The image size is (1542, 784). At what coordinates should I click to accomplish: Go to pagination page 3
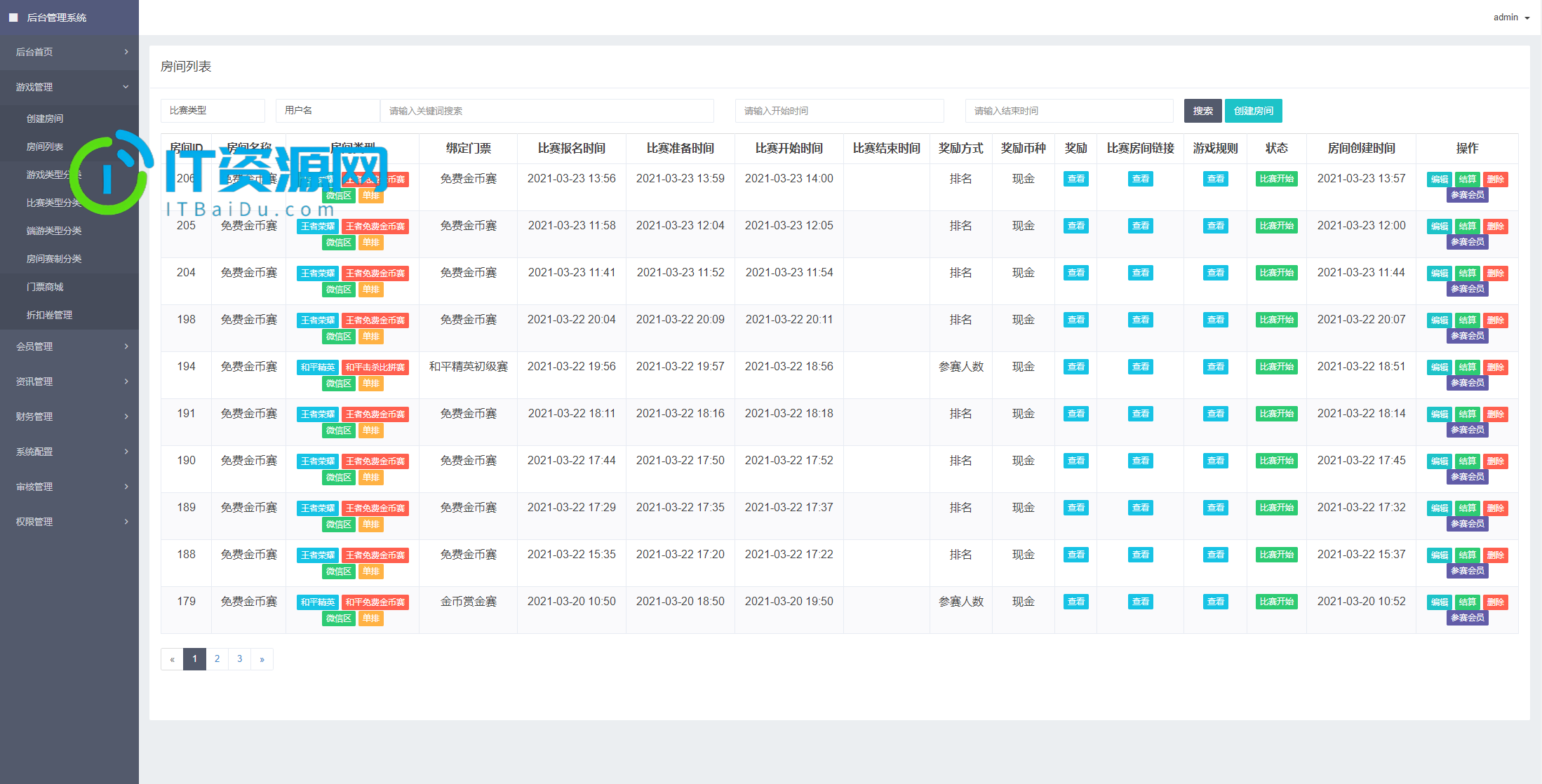[x=239, y=659]
